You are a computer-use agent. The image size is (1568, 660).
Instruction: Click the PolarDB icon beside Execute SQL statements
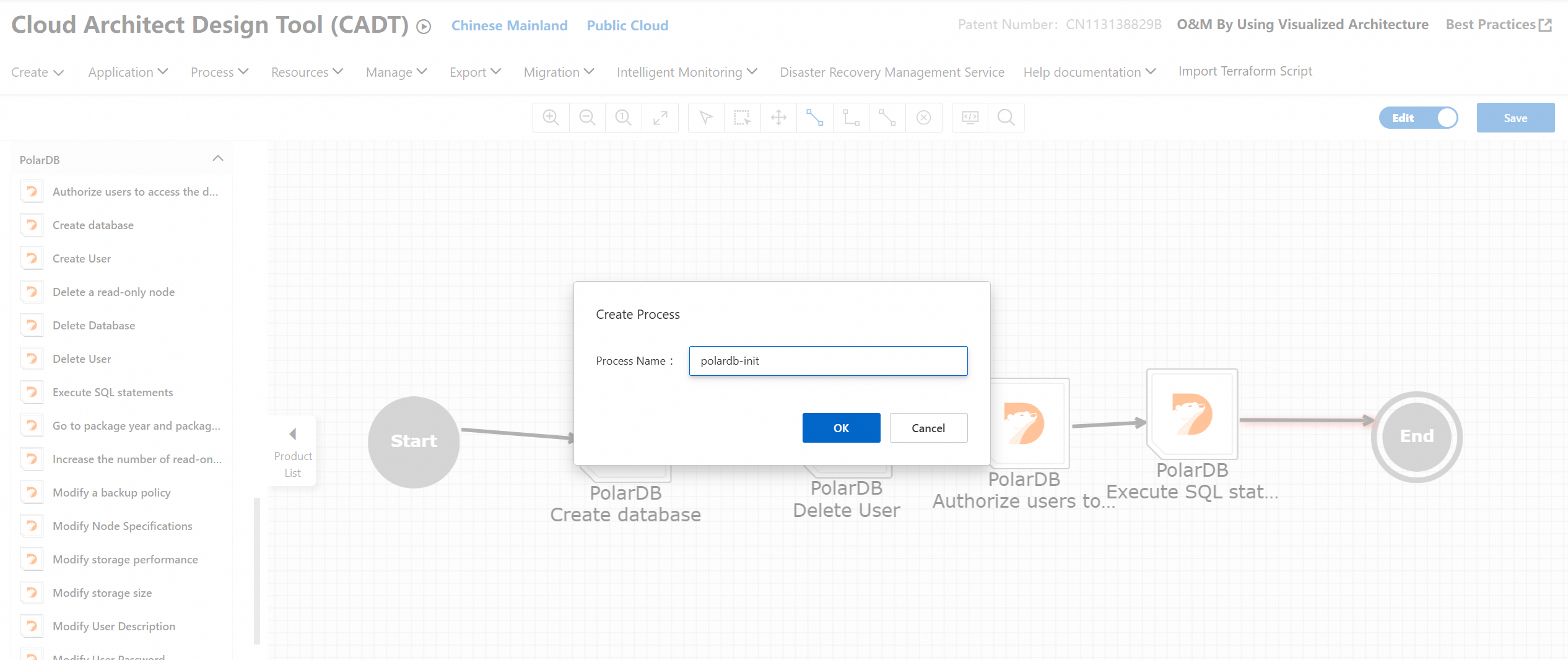click(32, 392)
